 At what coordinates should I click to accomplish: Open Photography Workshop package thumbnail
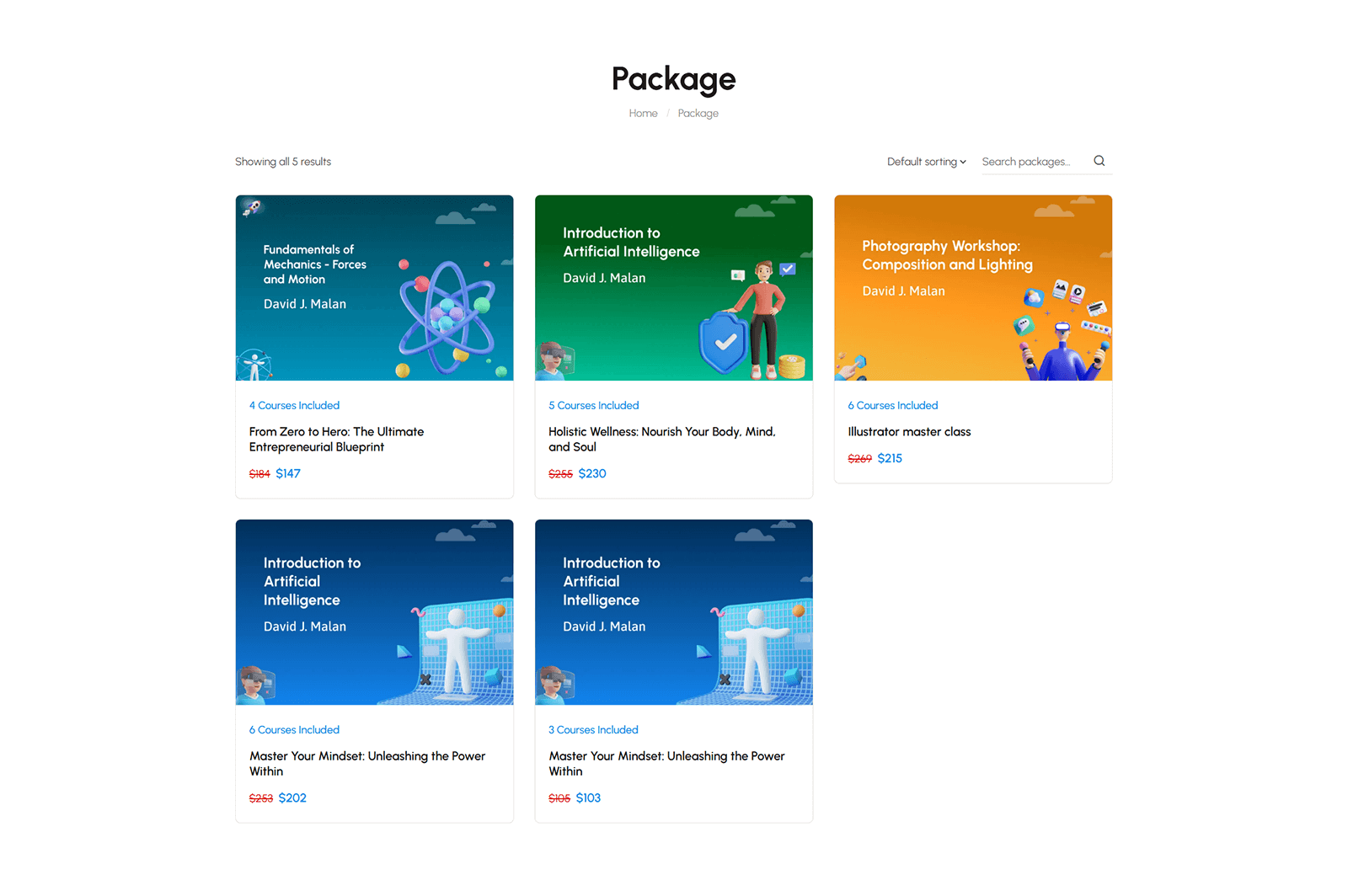point(972,288)
